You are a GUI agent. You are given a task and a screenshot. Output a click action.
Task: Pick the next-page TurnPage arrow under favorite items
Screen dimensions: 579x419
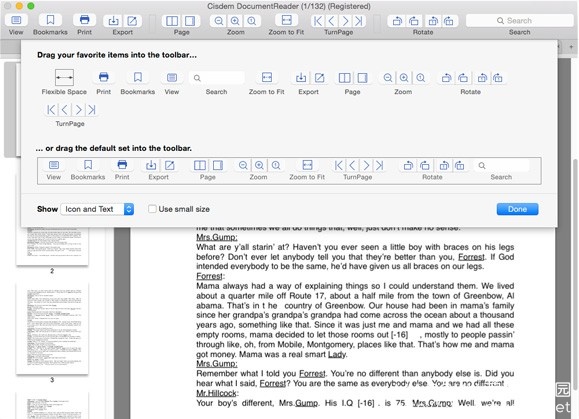tap(78, 110)
